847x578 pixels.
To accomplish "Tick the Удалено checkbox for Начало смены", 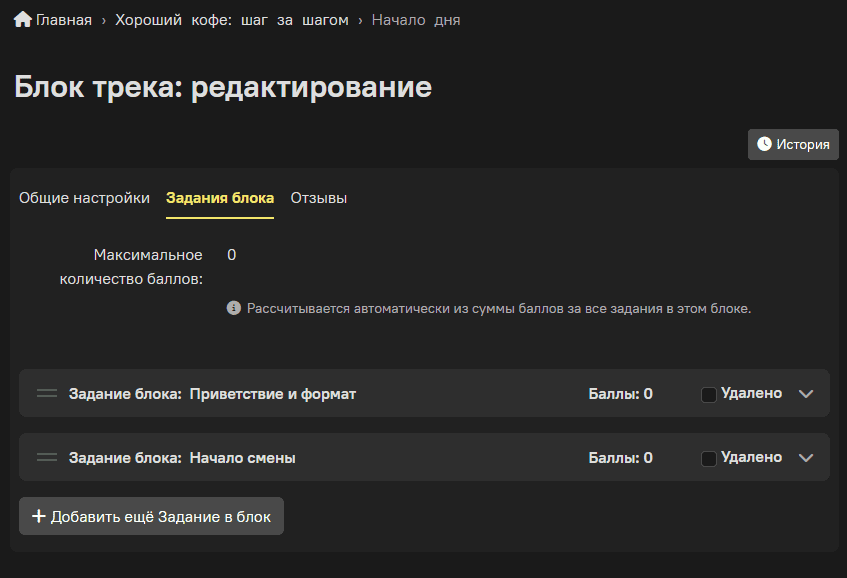I will (709, 458).
